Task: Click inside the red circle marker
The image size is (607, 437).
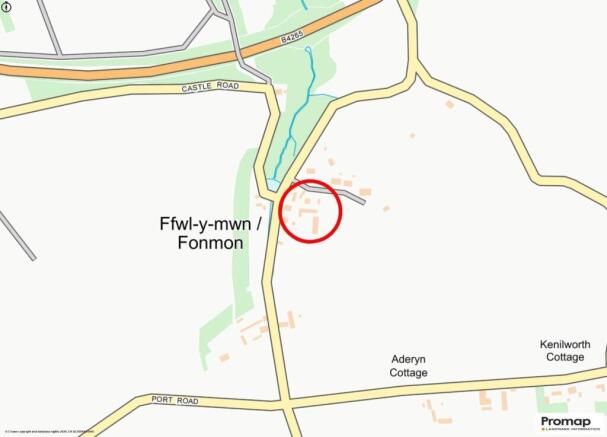Action: pos(310,211)
